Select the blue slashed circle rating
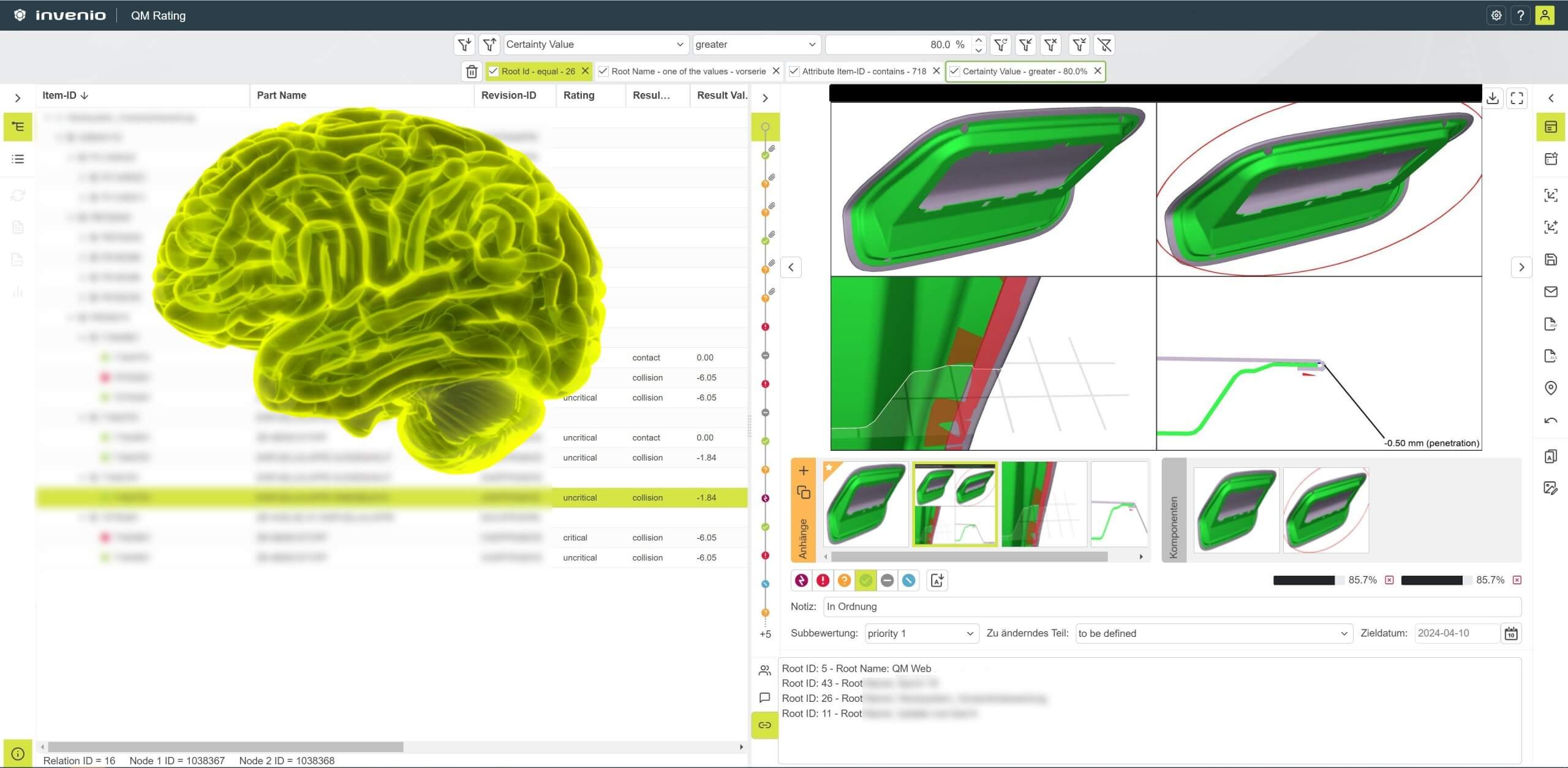Screen dimensions: 1568x768 click(x=909, y=580)
